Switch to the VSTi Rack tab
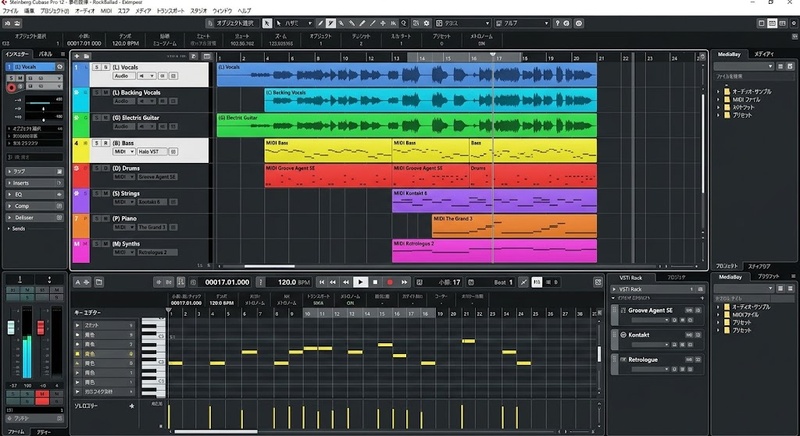800x436 pixels. click(x=631, y=278)
